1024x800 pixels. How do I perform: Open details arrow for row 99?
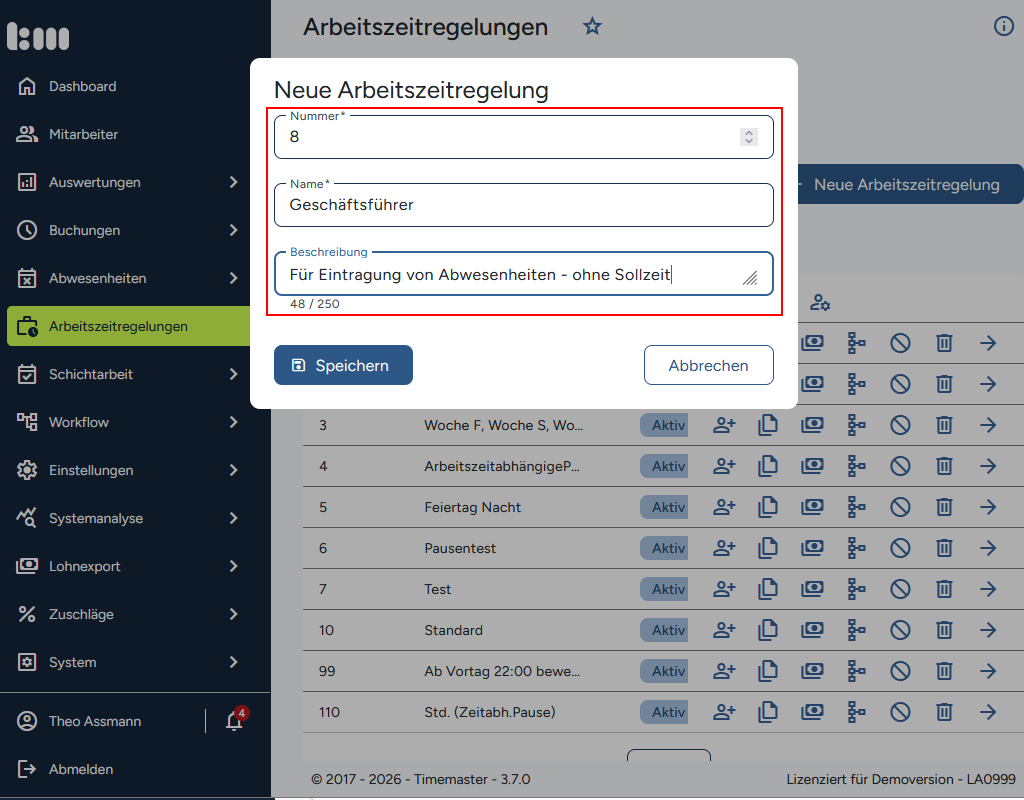point(988,671)
